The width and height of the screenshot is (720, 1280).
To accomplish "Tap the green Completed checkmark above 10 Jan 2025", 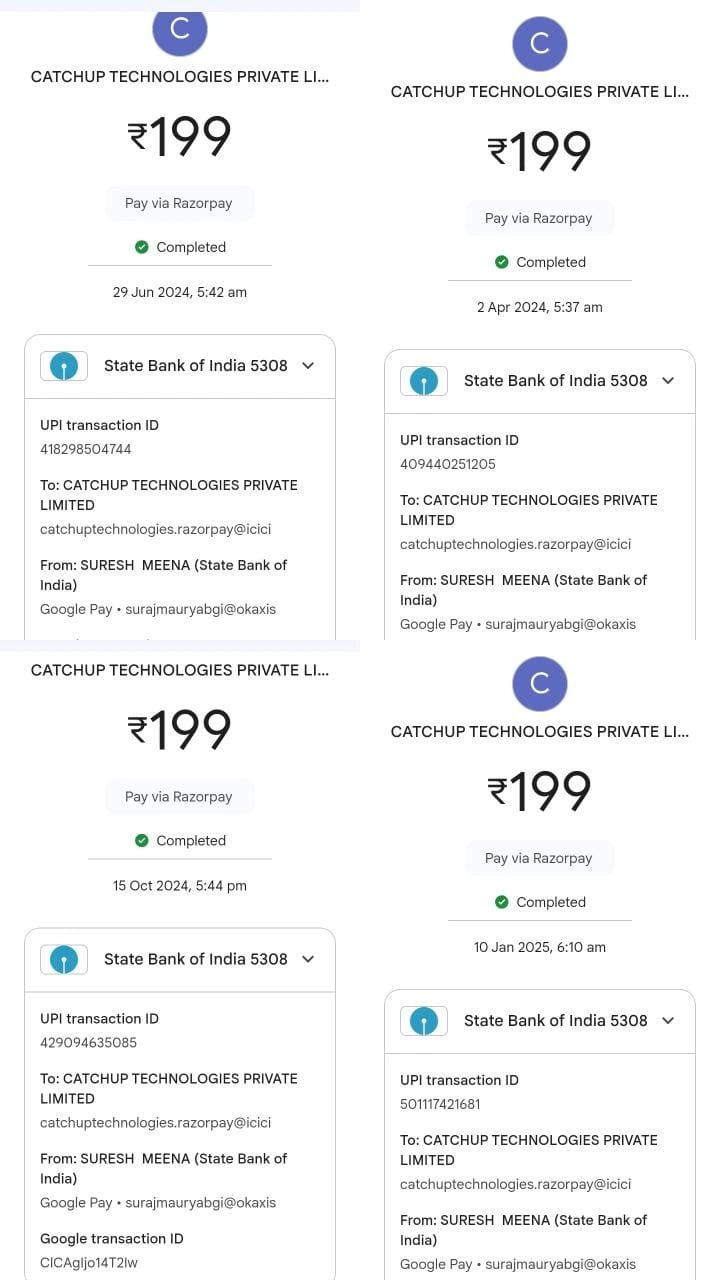I will coord(502,902).
